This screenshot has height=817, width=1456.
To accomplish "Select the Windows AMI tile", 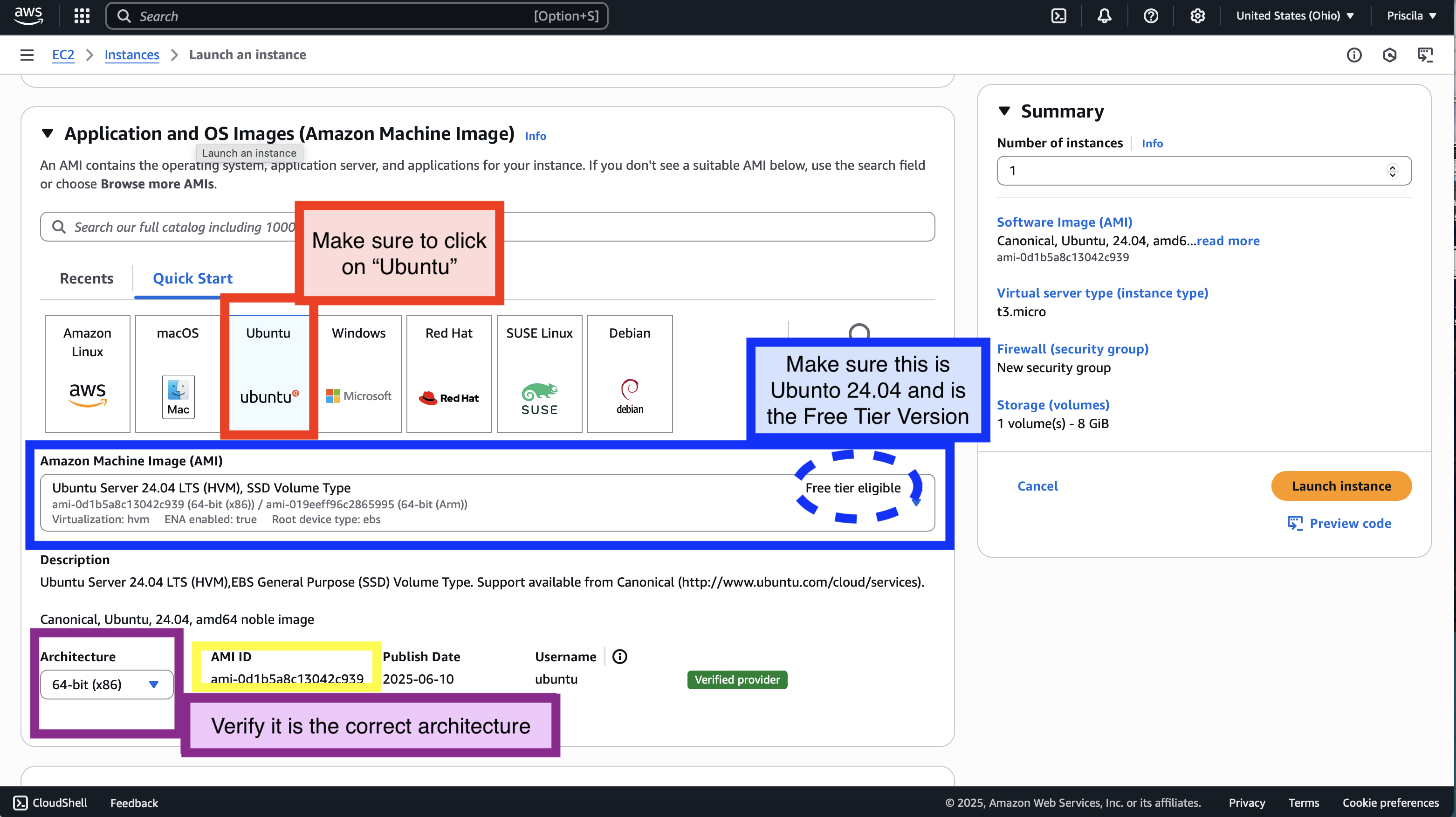I will click(x=359, y=373).
